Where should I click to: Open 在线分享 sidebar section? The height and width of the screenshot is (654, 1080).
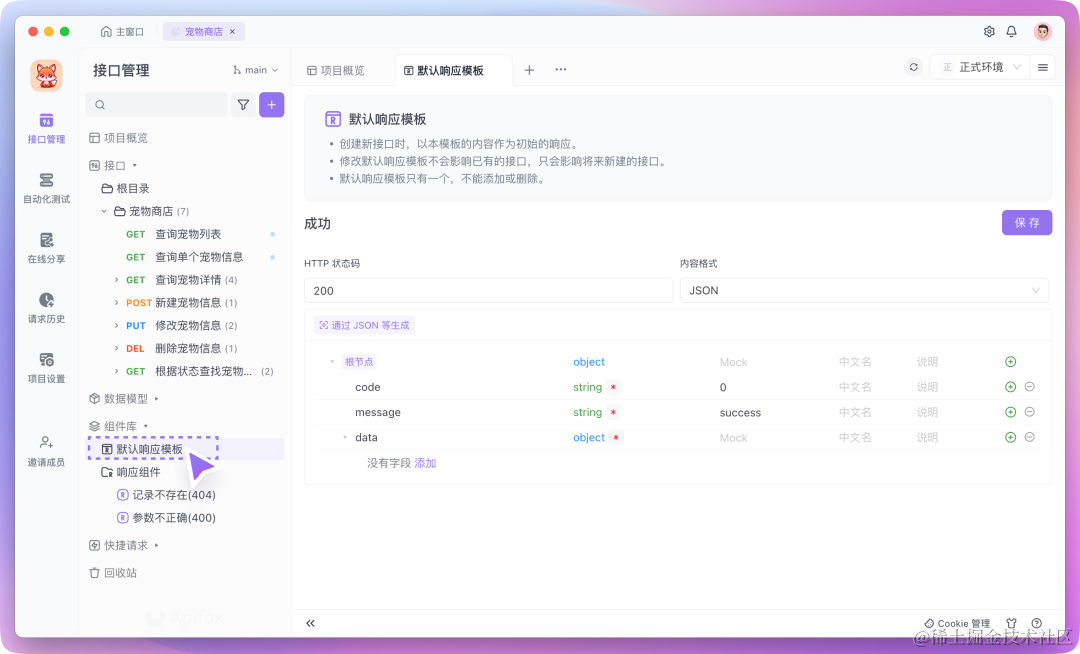tap(46, 249)
